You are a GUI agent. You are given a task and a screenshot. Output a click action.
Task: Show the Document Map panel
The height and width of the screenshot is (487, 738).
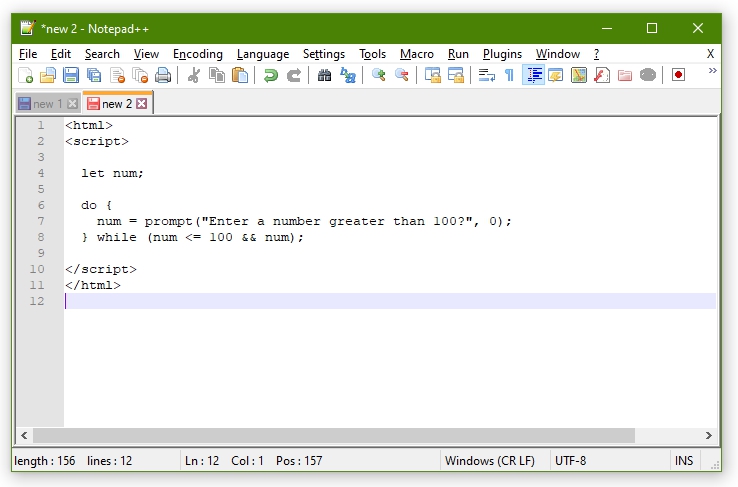(x=579, y=75)
